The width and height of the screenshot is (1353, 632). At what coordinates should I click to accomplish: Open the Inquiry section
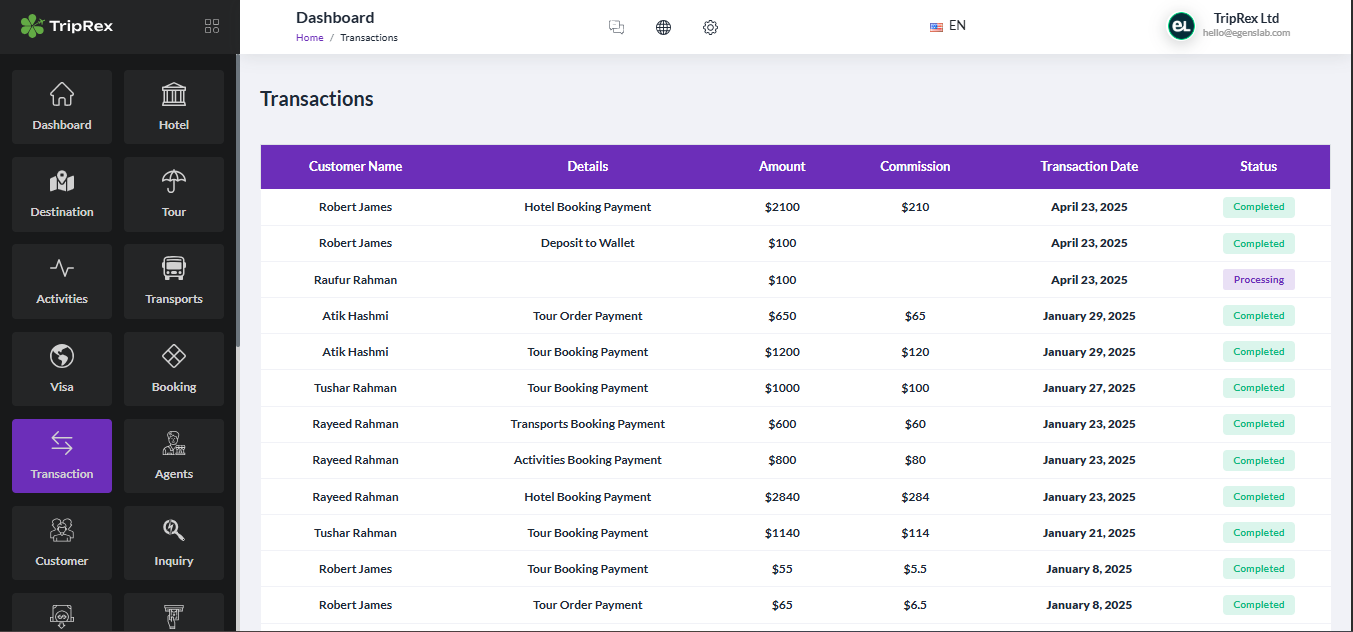pos(173,543)
